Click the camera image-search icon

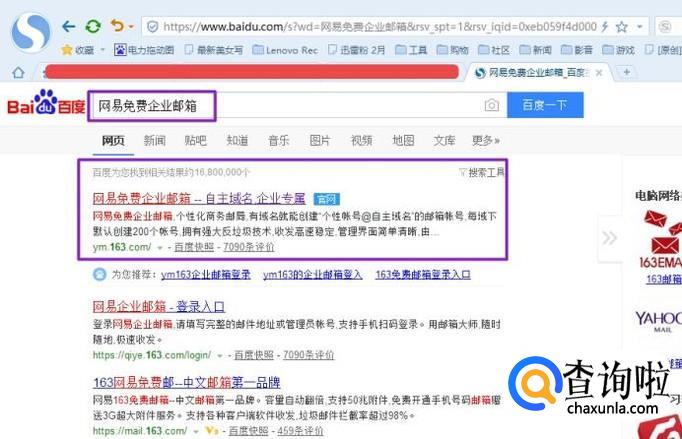click(491, 105)
